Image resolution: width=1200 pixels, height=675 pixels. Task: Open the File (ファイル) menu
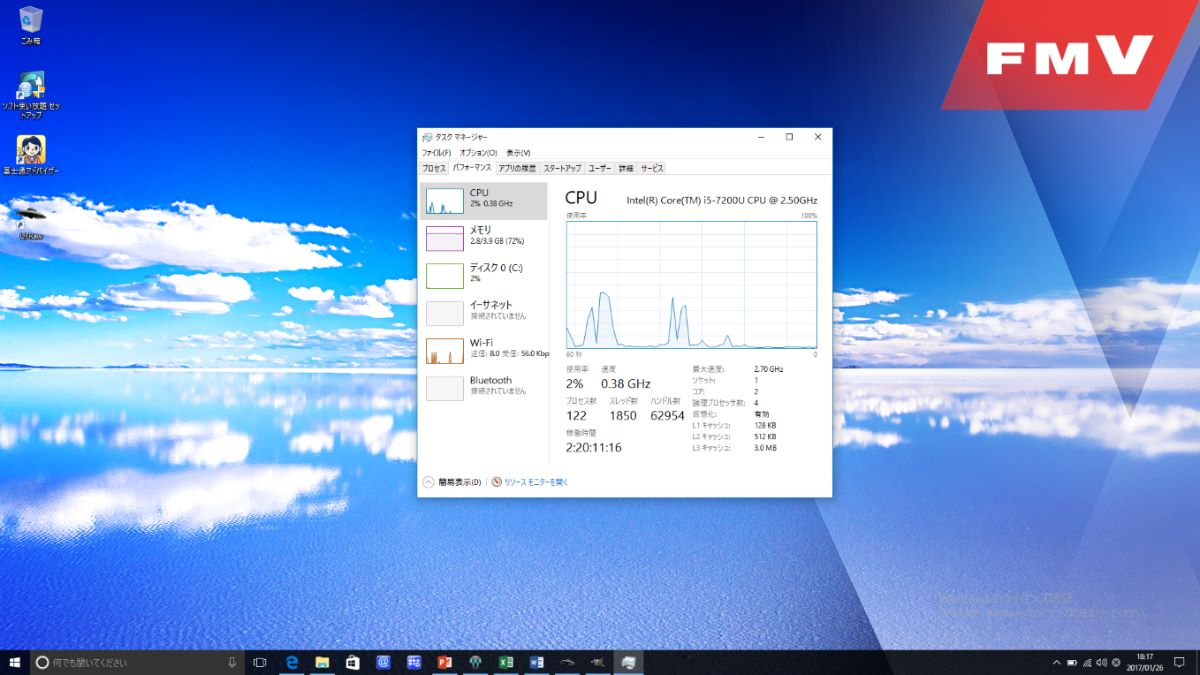(x=435, y=153)
